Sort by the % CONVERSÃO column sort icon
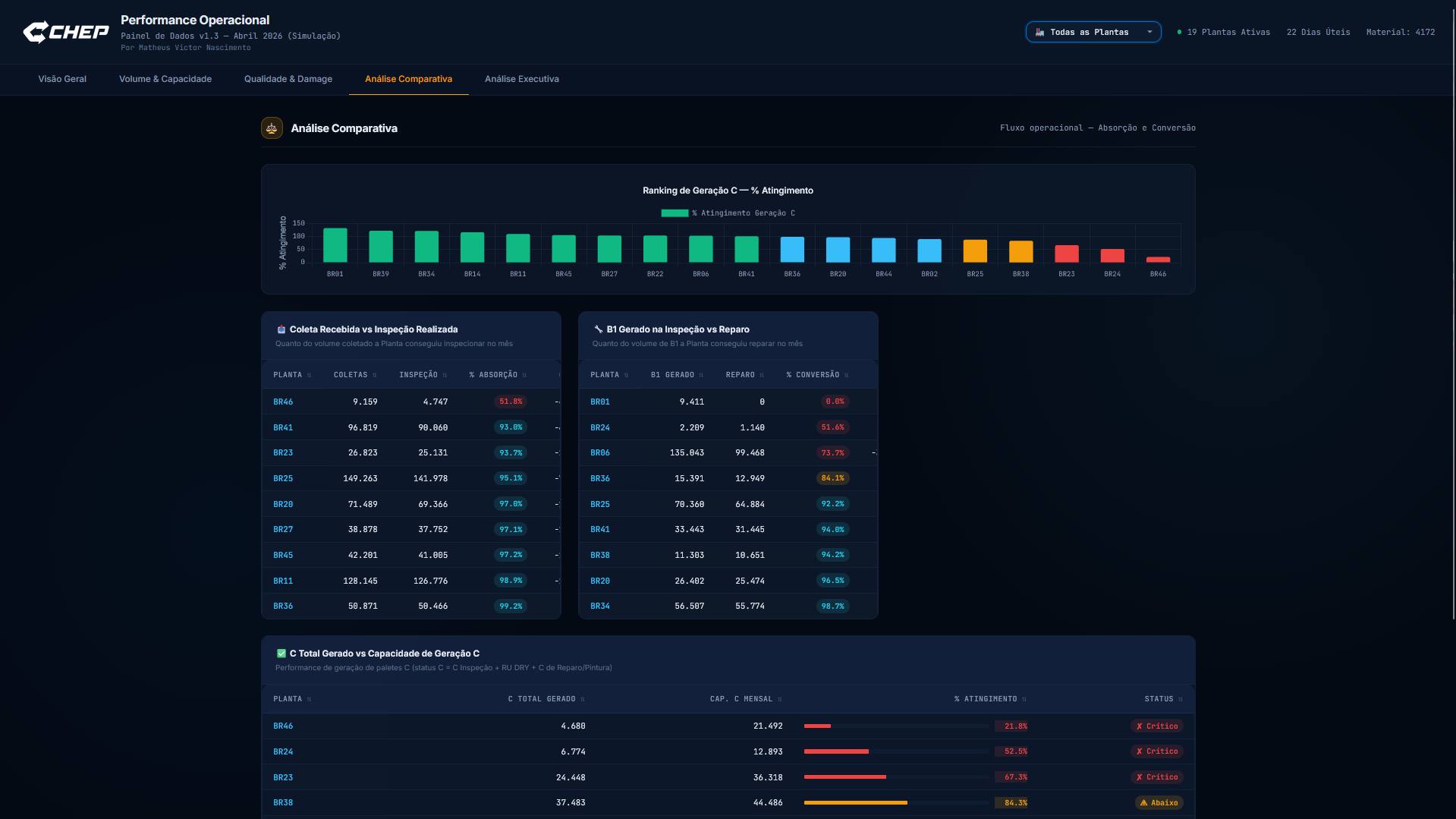Image resolution: width=1456 pixels, height=819 pixels. pos(847,375)
